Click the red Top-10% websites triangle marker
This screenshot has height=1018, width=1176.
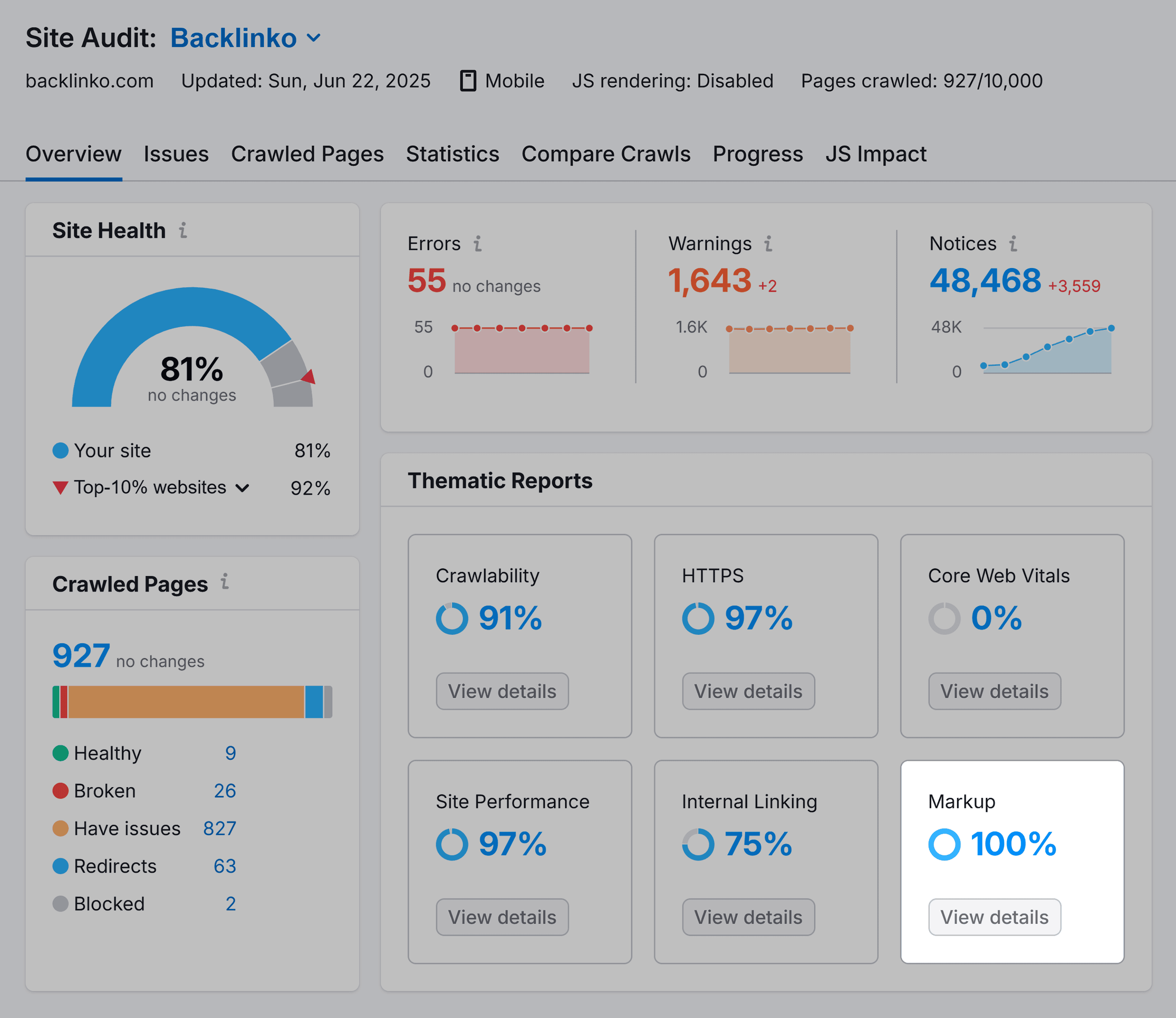(x=60, y=488)
